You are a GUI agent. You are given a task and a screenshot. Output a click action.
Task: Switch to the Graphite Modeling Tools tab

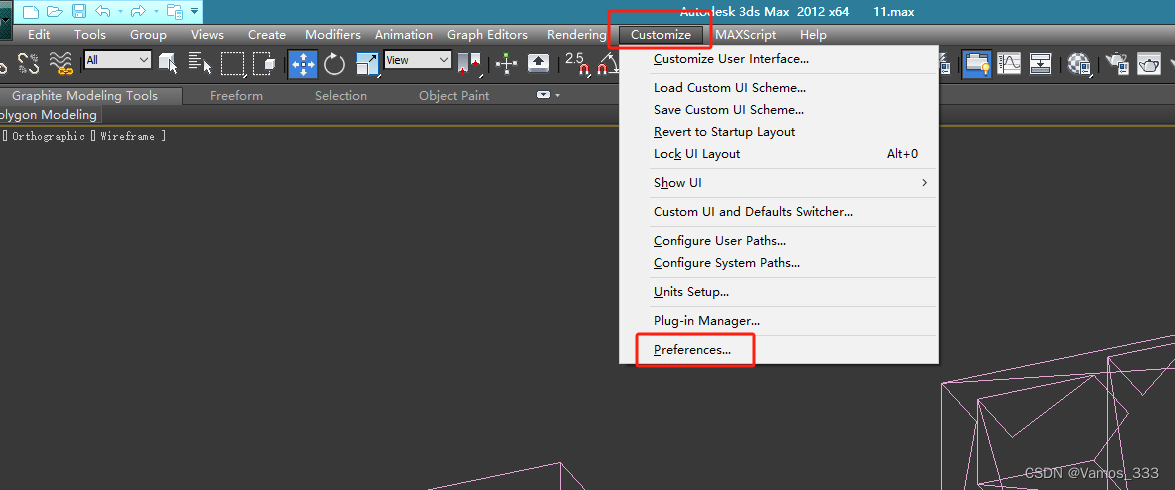point(85,96)
